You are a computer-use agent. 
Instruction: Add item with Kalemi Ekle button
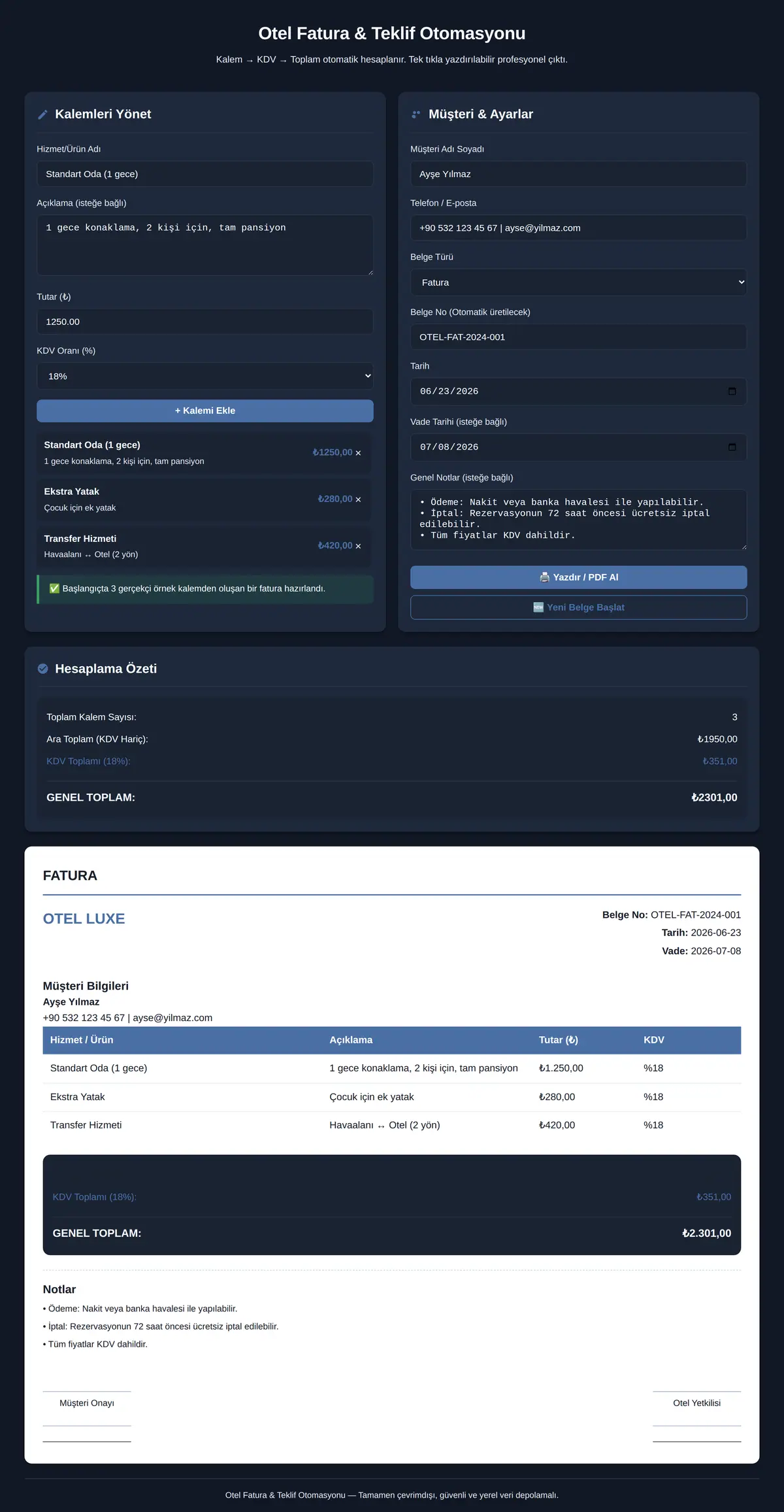coord(205,411)
